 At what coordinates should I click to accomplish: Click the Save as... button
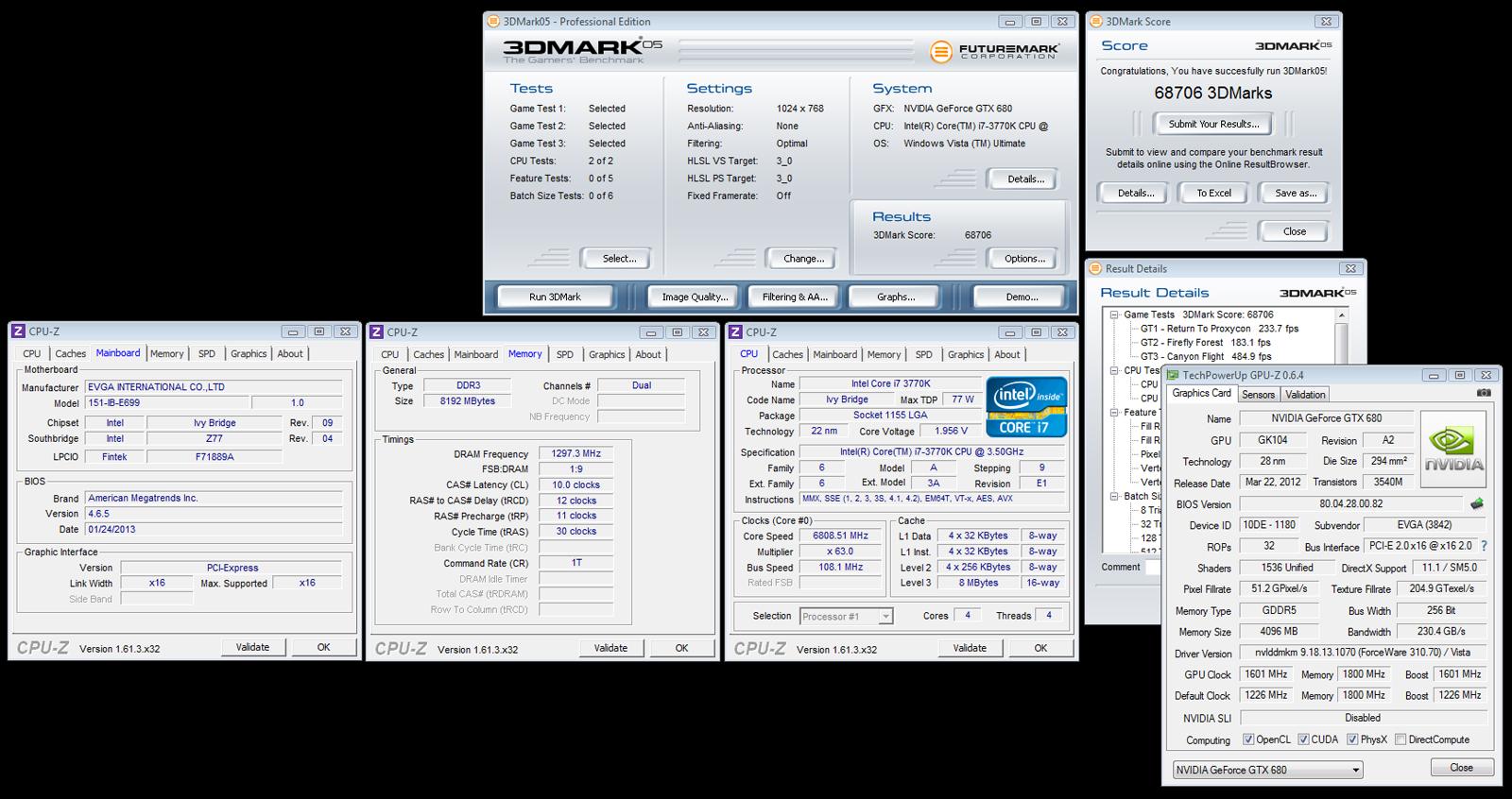(1296, 193)
